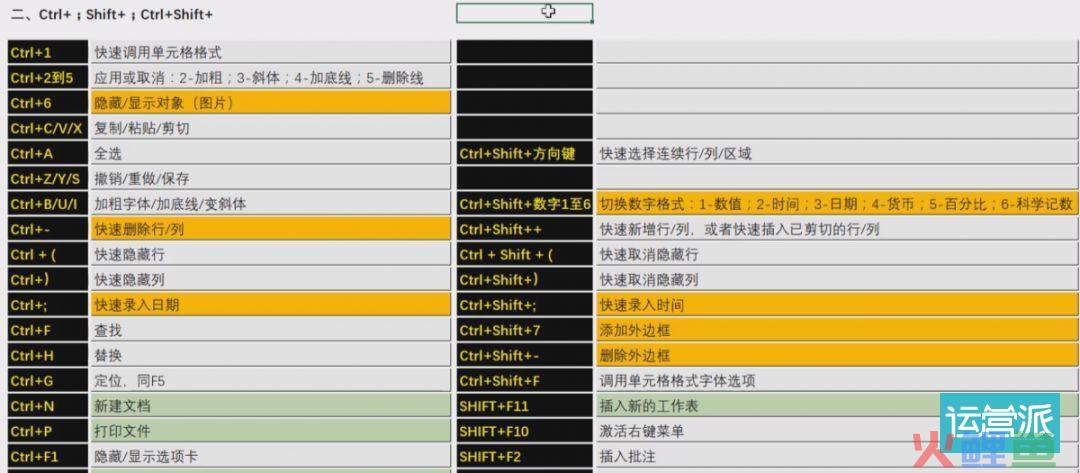
Task: Click the Ctrl+C/V/X cell
Action: (x=48, y=128)
